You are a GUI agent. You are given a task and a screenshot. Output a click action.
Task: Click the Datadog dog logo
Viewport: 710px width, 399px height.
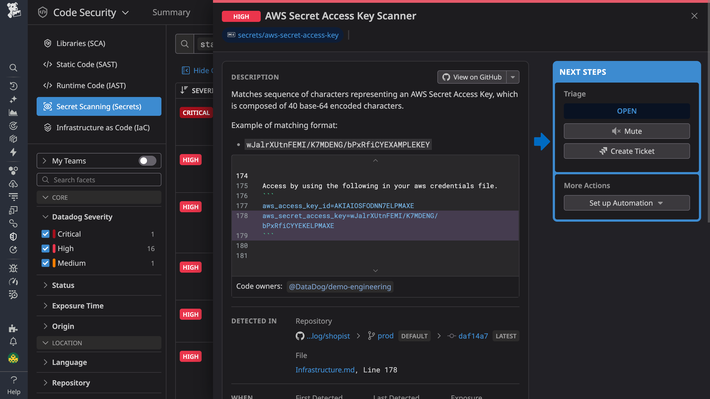tap(14, 10)
